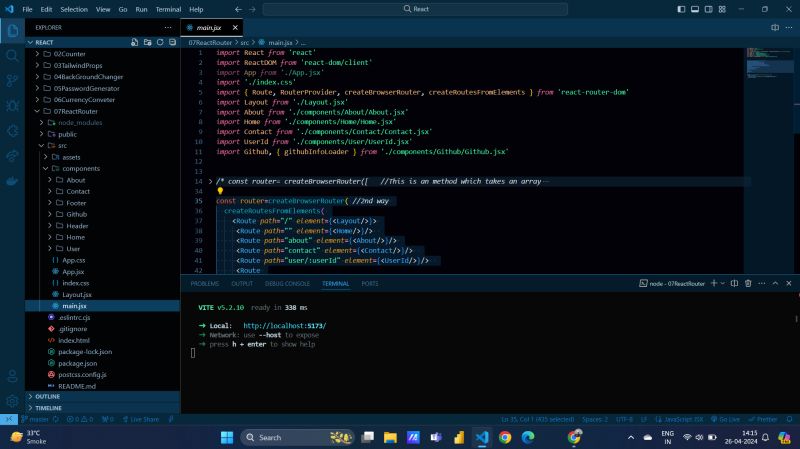Screen dimensions: 800x449
Task: Open the Docker view in activity bar
Action: coord(12,181)
